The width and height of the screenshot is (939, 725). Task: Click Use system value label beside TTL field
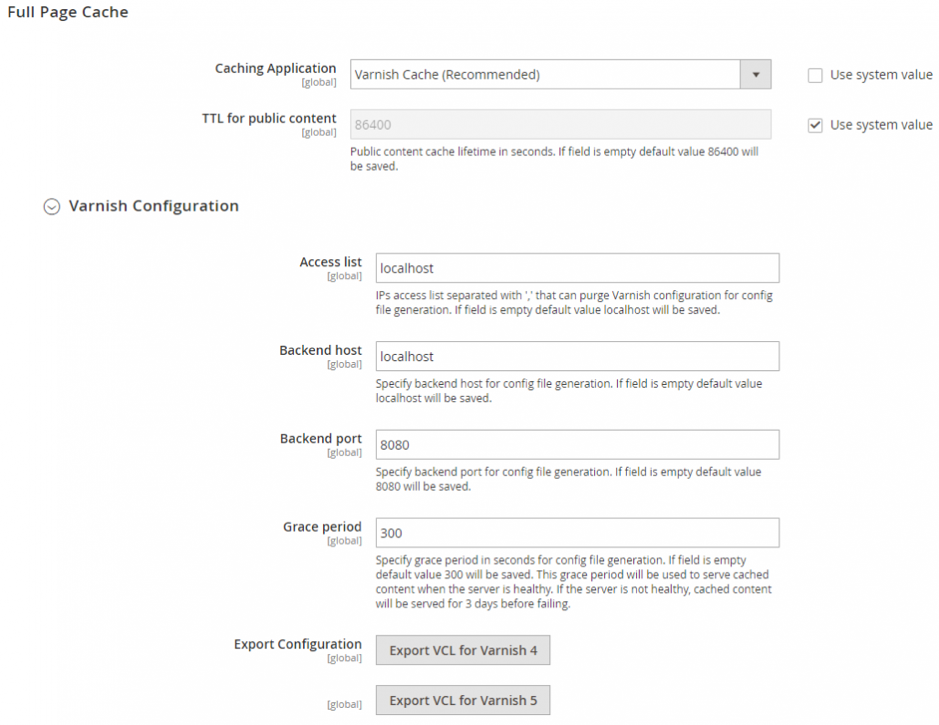[880, 125]
